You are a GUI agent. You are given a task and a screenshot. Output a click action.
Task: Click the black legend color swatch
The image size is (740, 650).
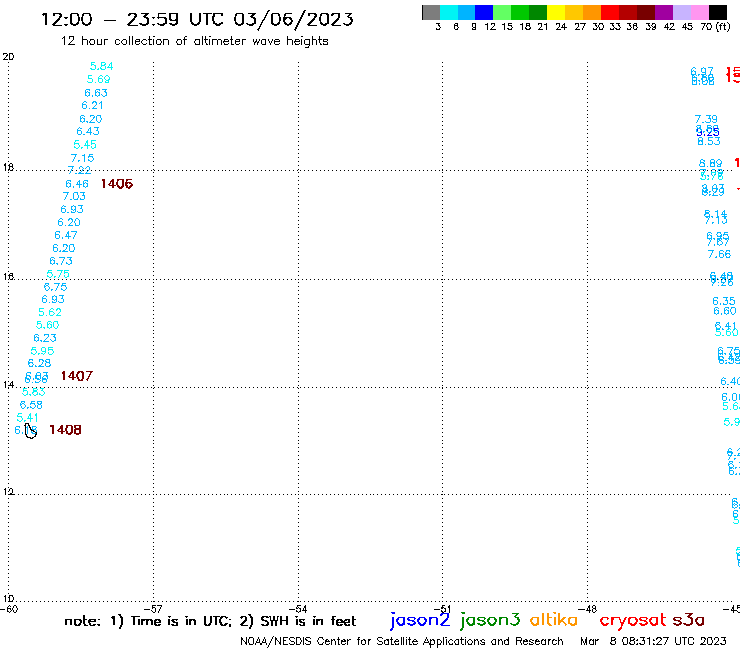pos(718,12)
